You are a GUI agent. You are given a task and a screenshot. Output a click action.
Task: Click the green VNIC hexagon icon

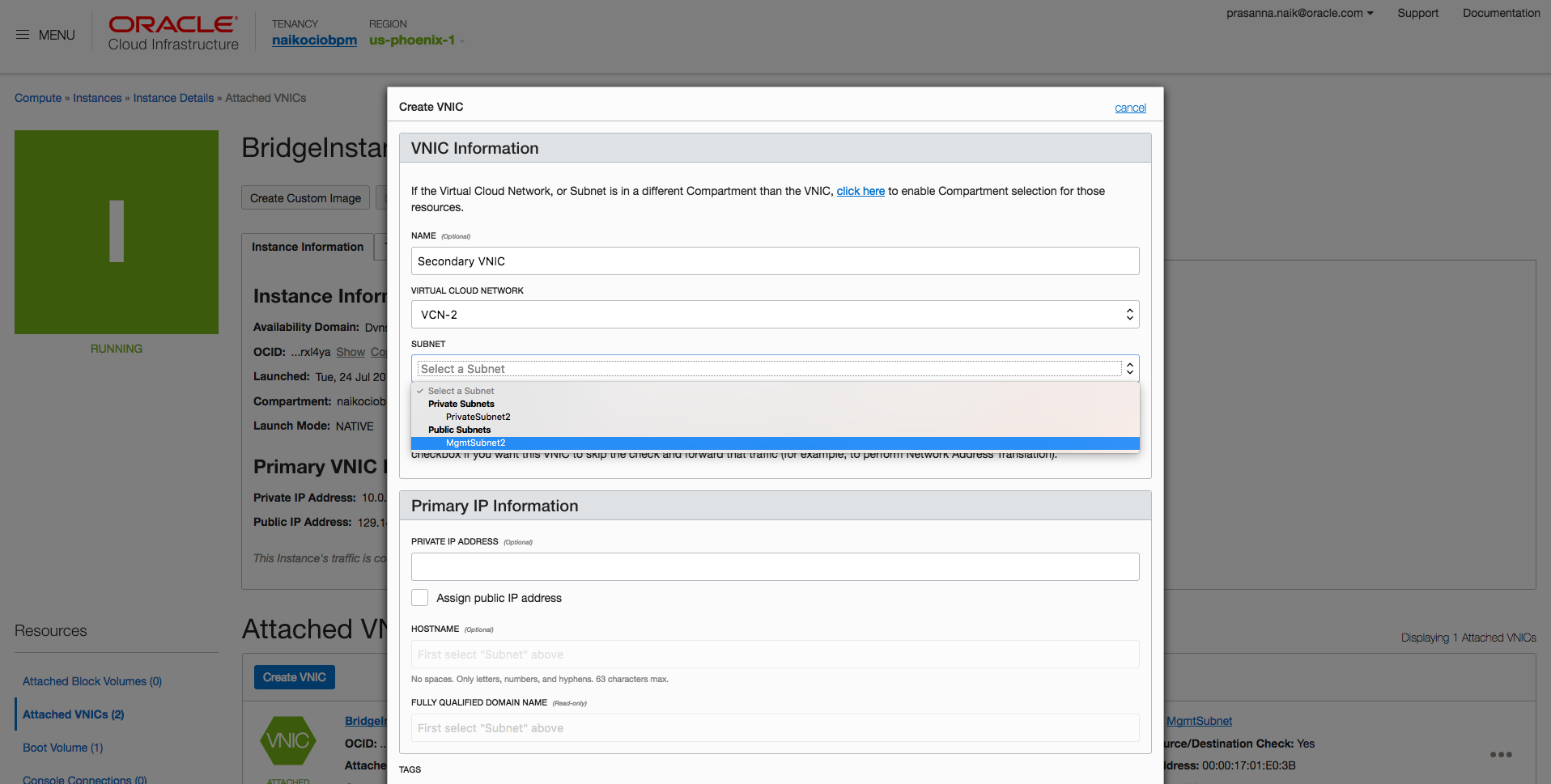[x=287, y=740]
